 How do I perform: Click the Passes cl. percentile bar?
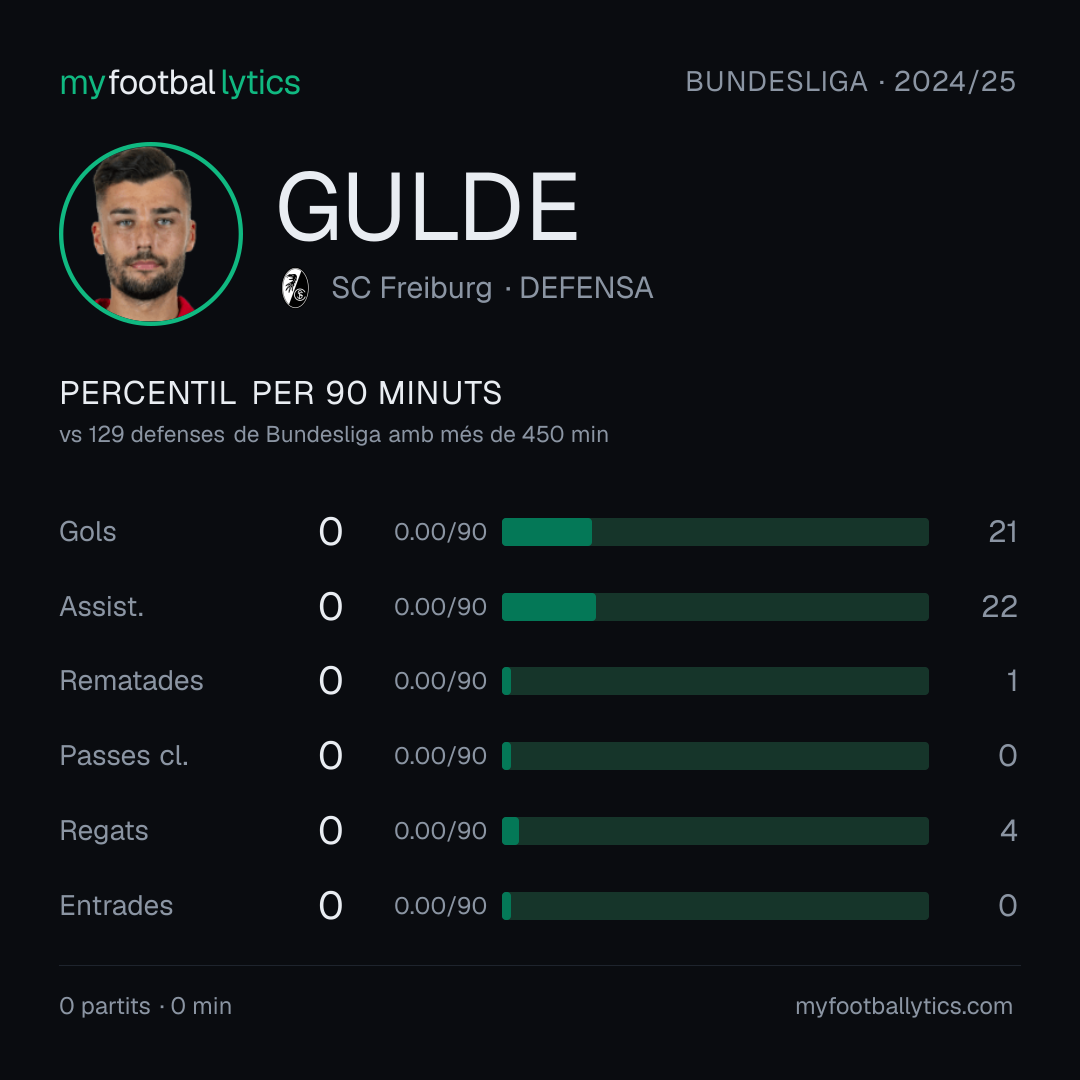[715, 756]
